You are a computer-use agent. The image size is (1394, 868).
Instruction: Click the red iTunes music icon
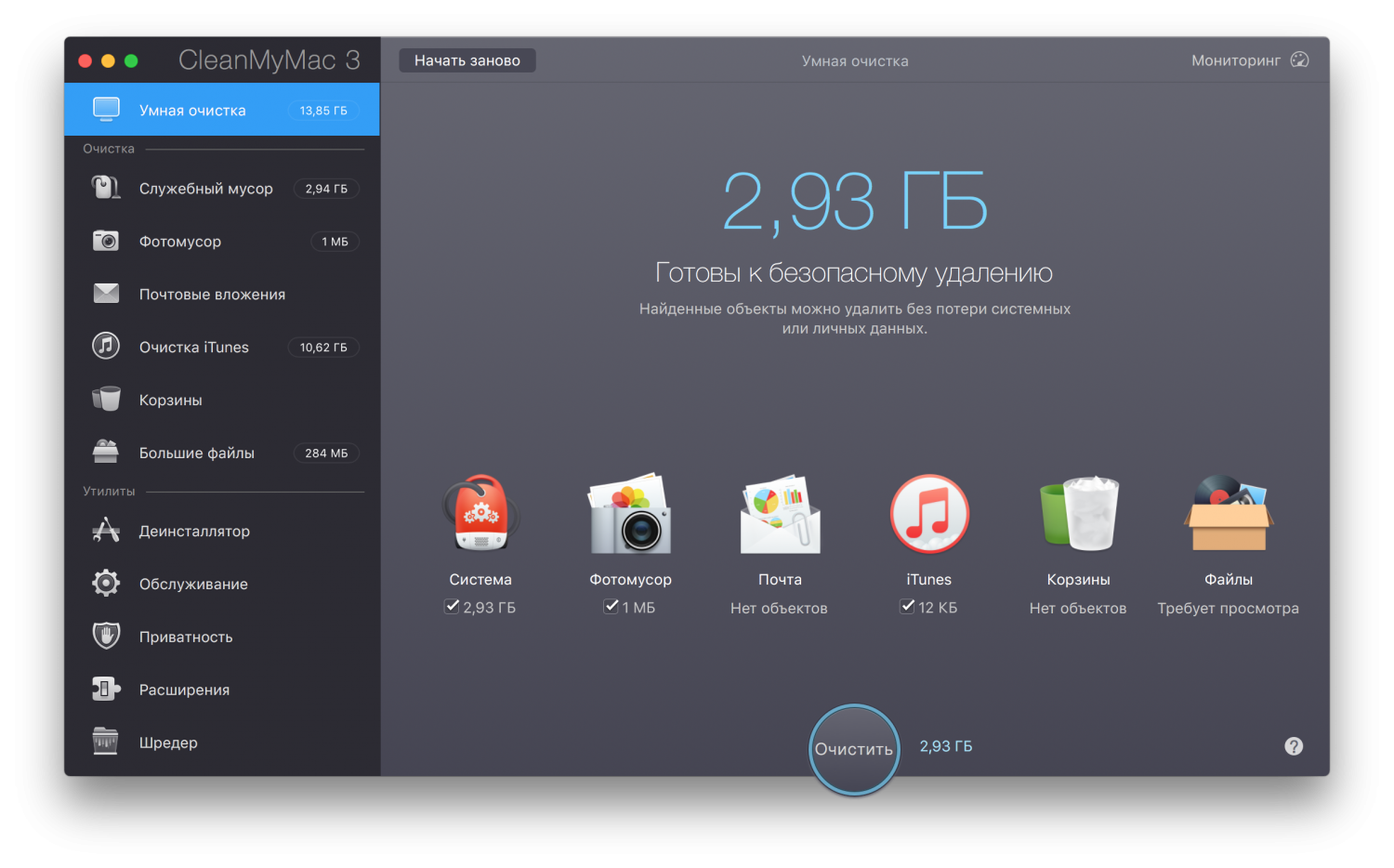[929, 514]
